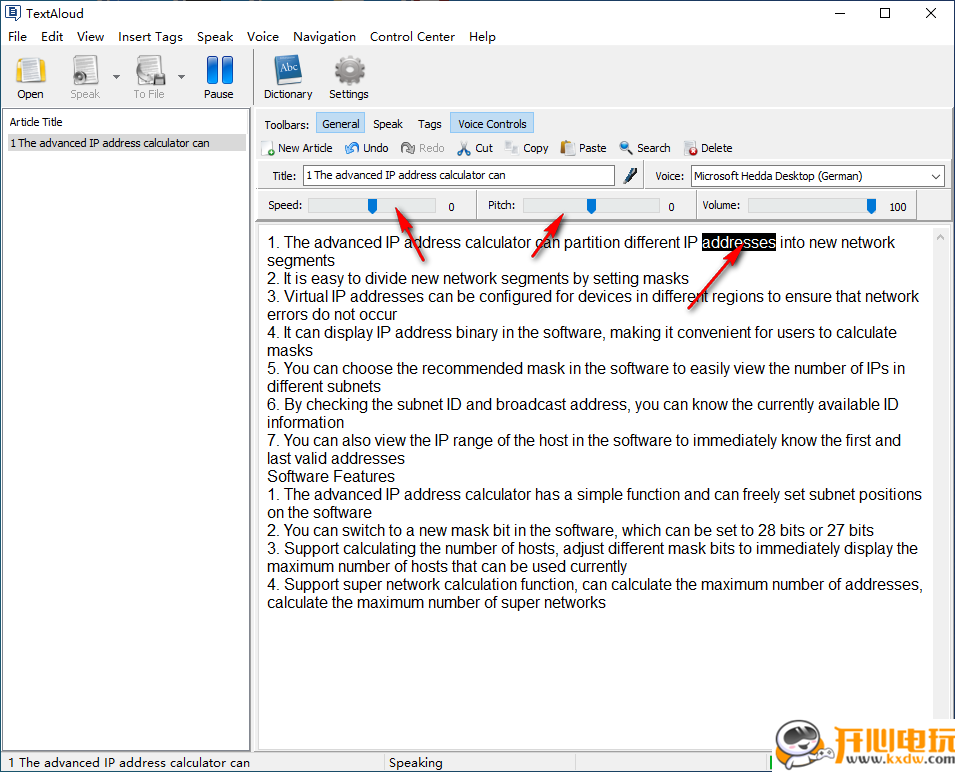Open the Voice menu
955x772 pixels.
coord(263,37)
